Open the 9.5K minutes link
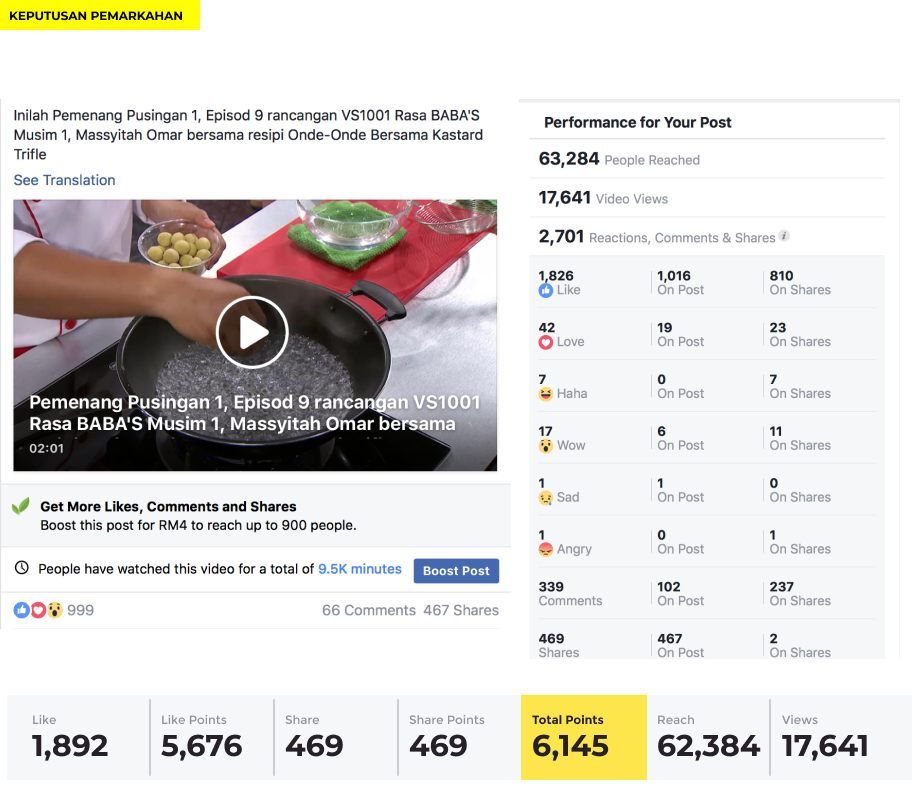The image size is (920, 786). pyautogui.click(x=360, y=569)
